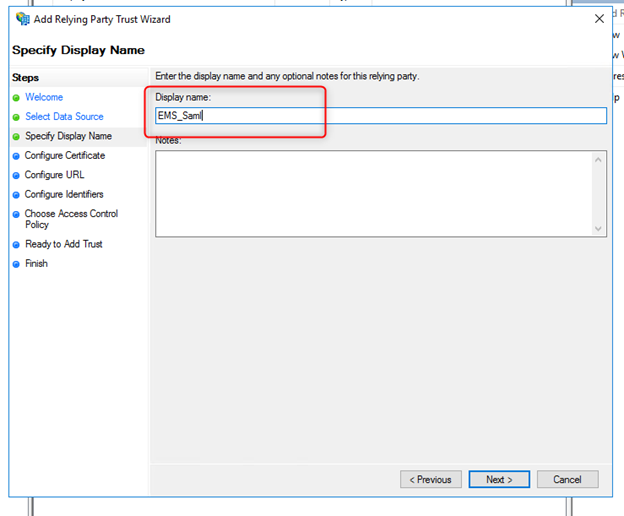This screenshot has height=516, width=624.
Task: Click the blue bullet beside Choose Access Control Policy
Action: click(16, 214)
